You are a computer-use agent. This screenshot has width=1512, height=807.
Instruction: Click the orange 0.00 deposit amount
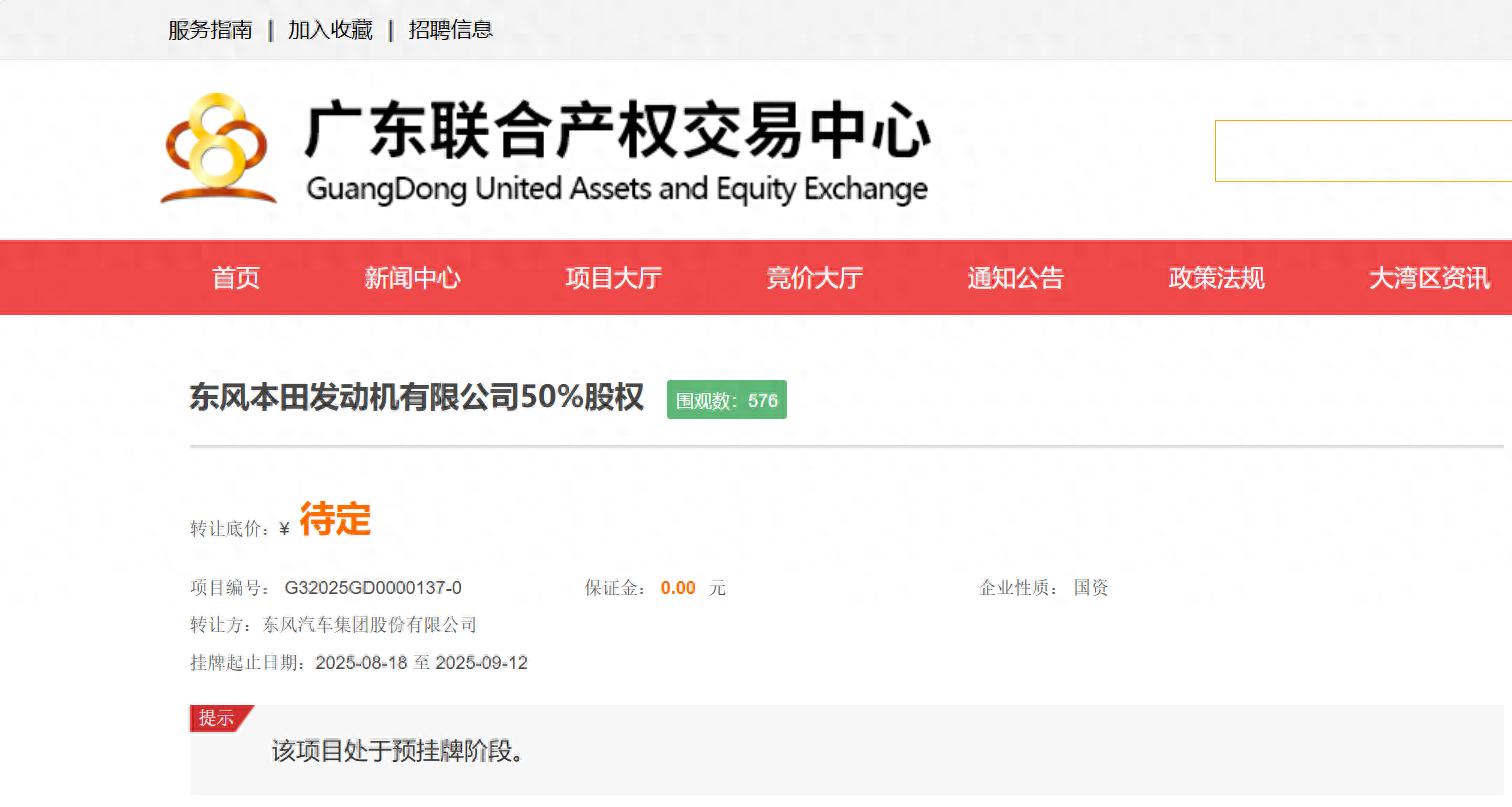point(678,588)
